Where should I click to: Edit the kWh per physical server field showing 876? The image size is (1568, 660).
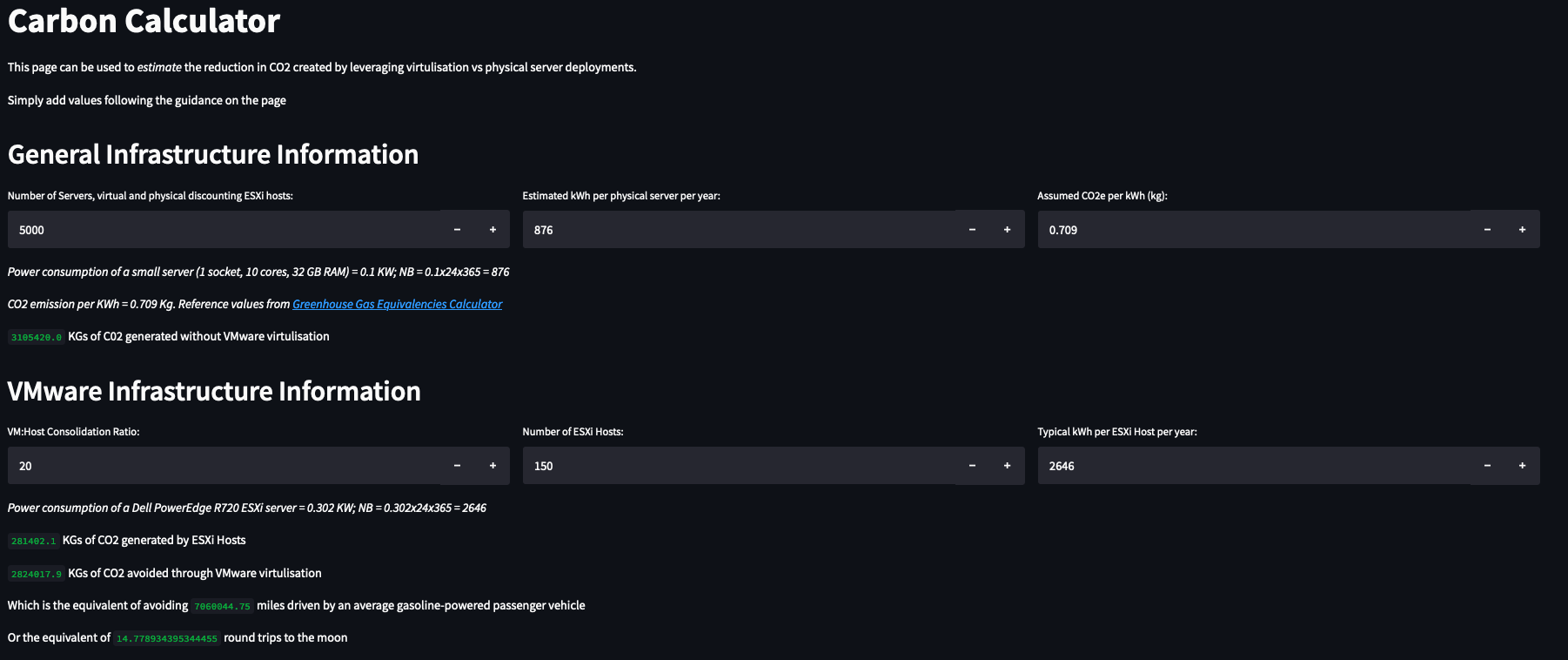739,230
